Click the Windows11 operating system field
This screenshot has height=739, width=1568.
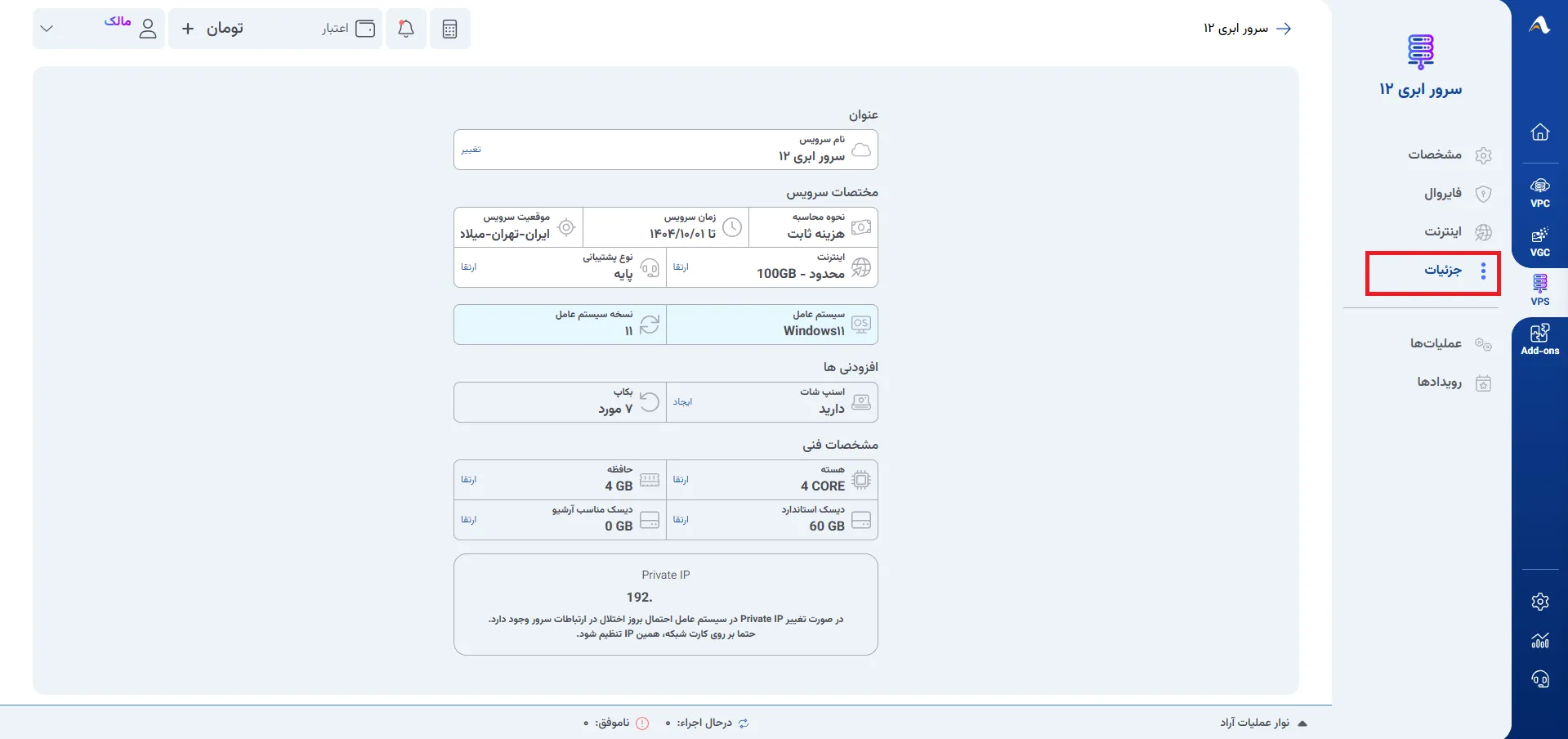pyautogui.click(x=772, y=325)
